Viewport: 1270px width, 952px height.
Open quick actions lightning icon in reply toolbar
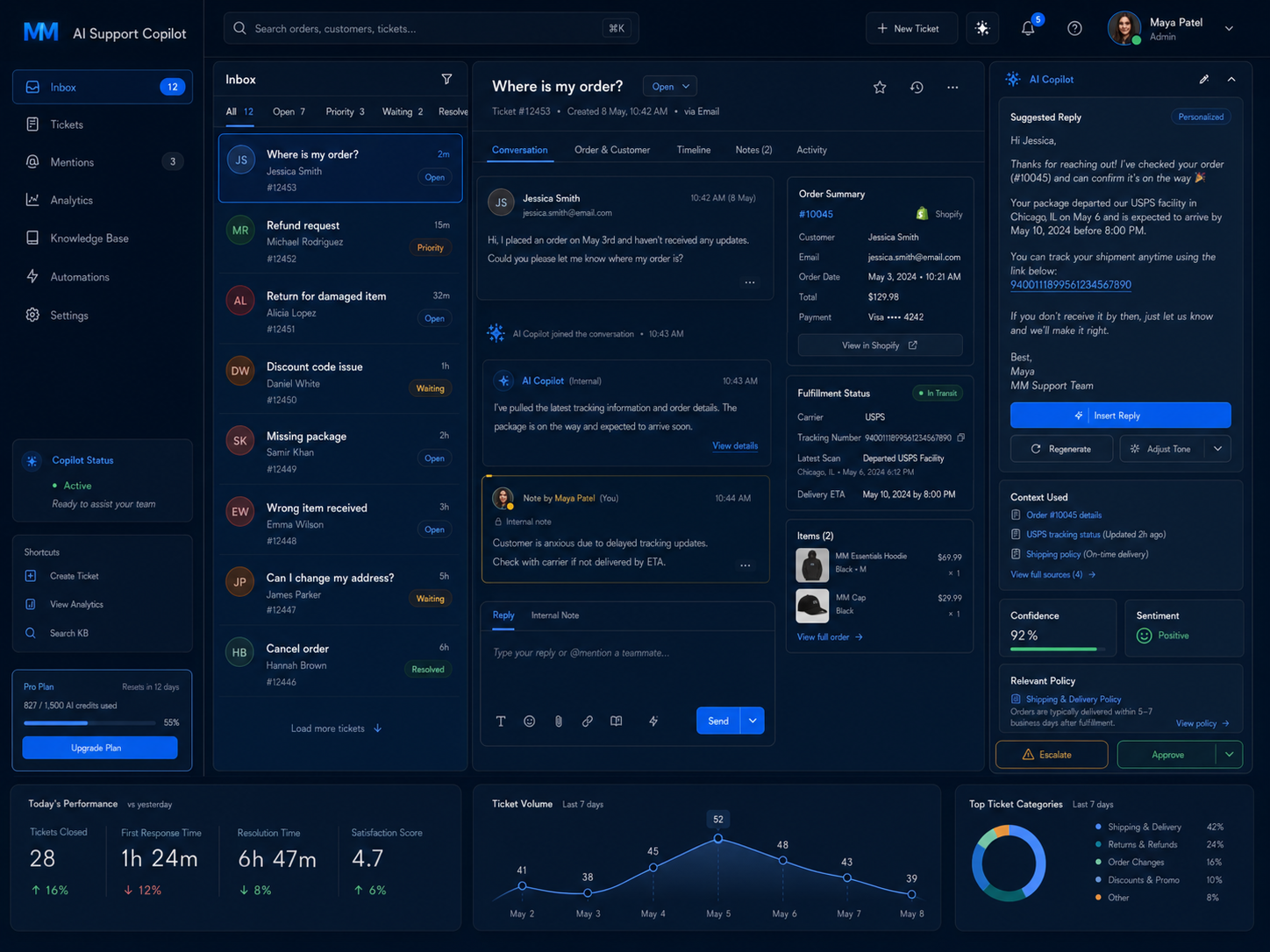(653, 721)
